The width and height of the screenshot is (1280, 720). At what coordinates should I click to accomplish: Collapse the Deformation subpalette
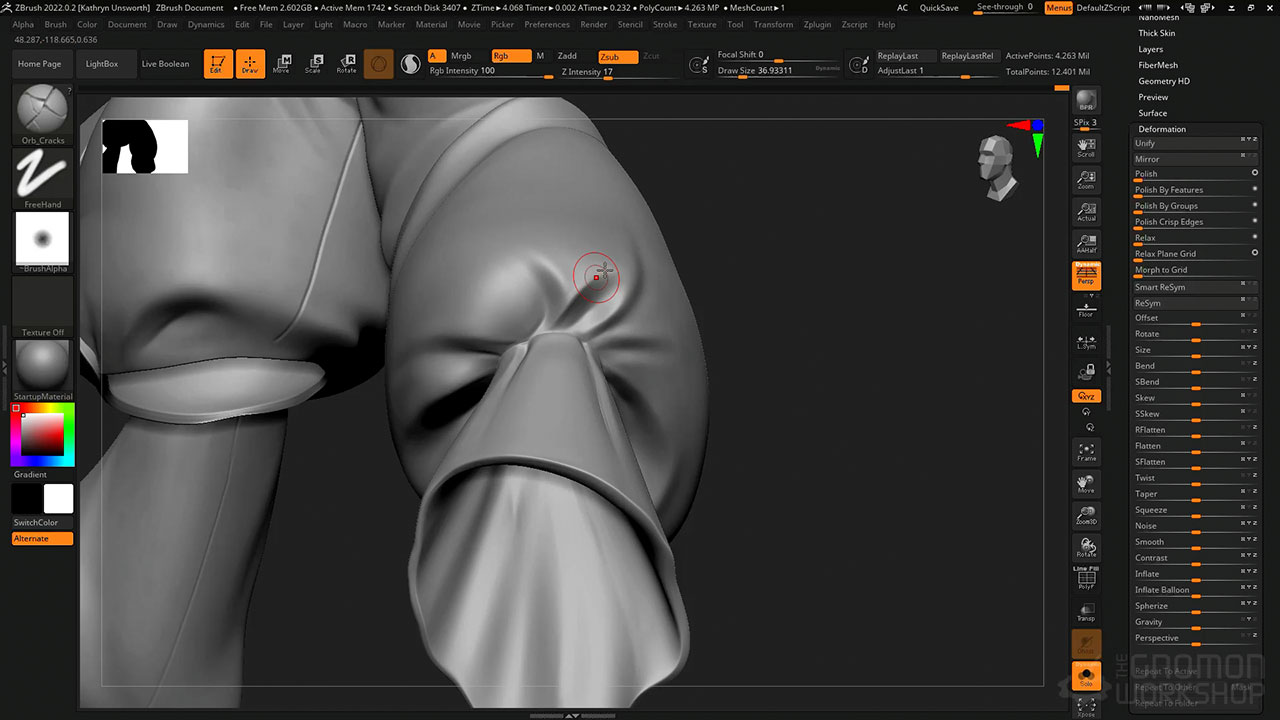[x=1161, y=129]
